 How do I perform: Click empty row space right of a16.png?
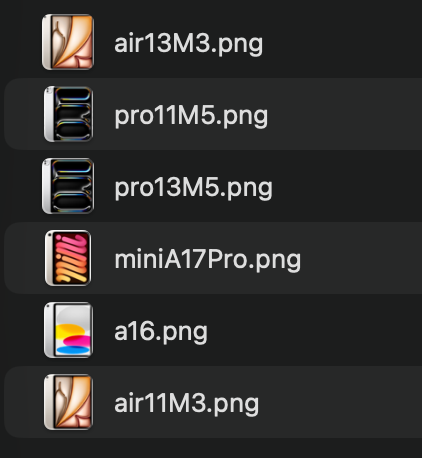(x=315, y=330)
